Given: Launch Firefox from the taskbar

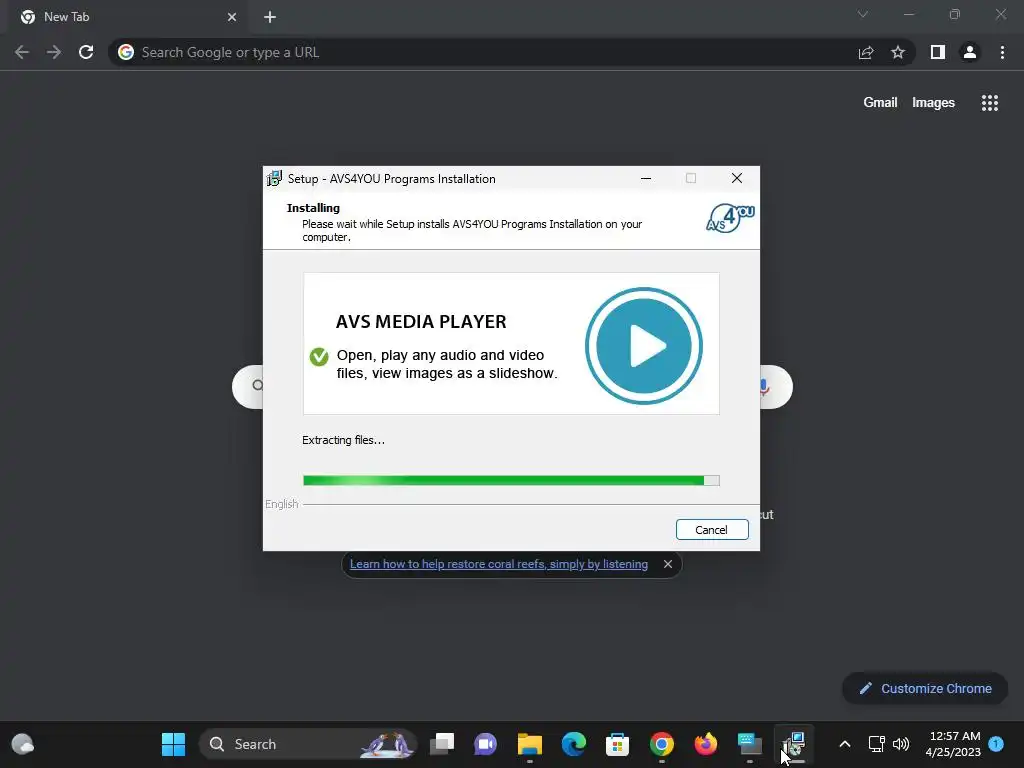Looking at the screenshot, I should (x=705, y=744).
